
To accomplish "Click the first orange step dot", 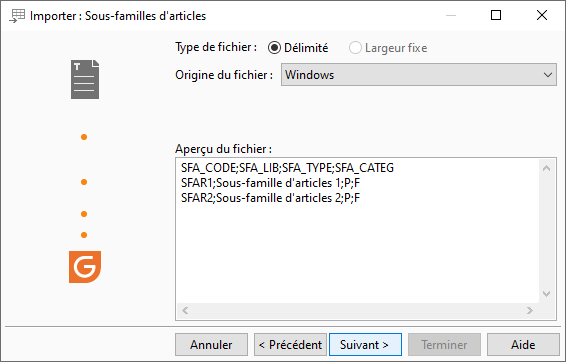I will click(84, 137).
